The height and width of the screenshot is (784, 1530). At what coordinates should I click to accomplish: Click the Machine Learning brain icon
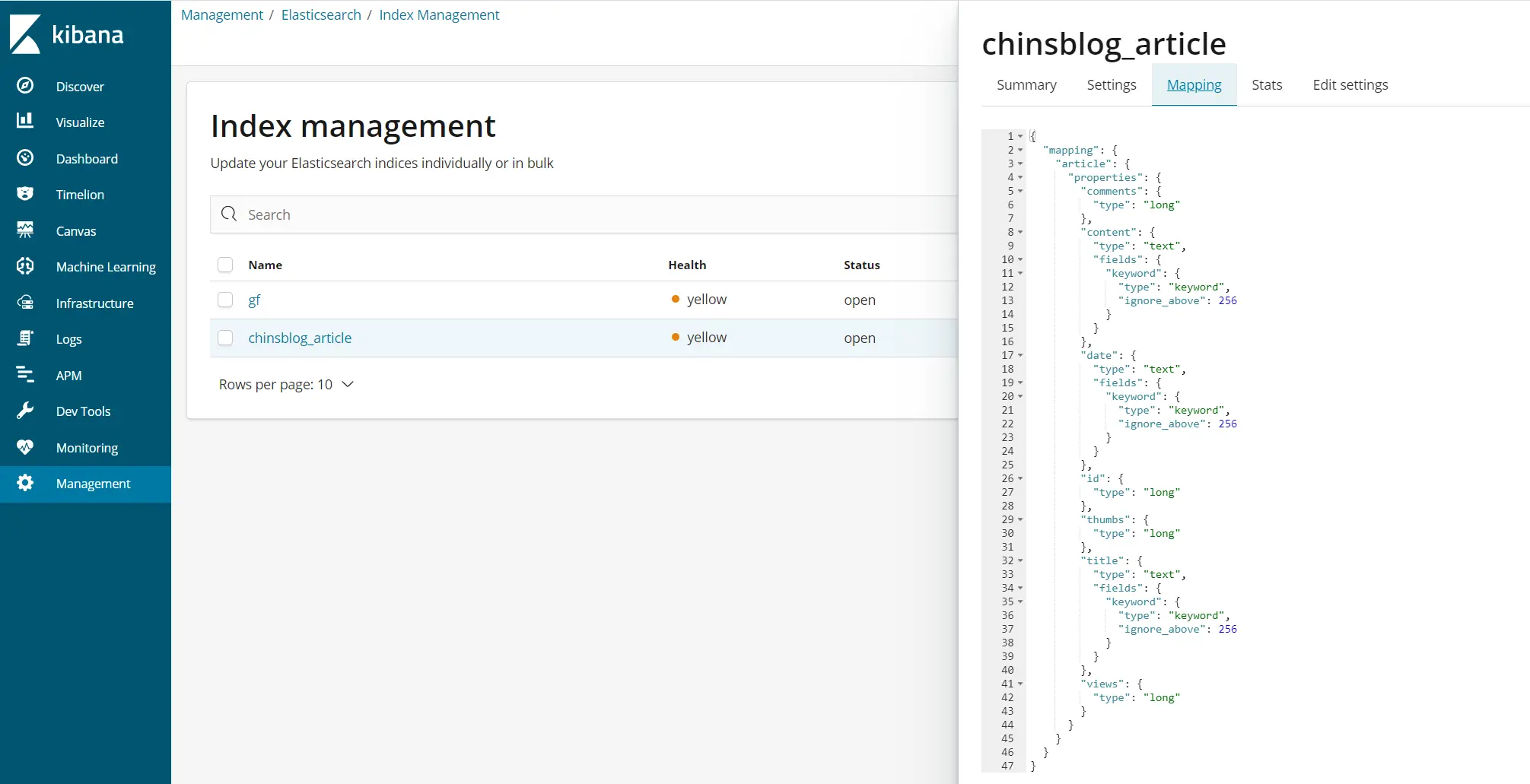25,266
